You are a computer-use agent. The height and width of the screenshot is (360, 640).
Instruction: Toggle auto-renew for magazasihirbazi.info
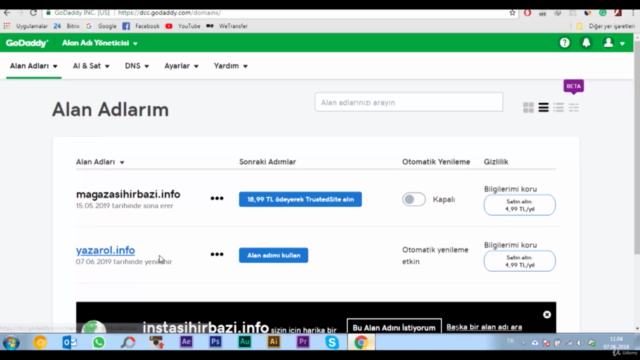click(414, 199)
